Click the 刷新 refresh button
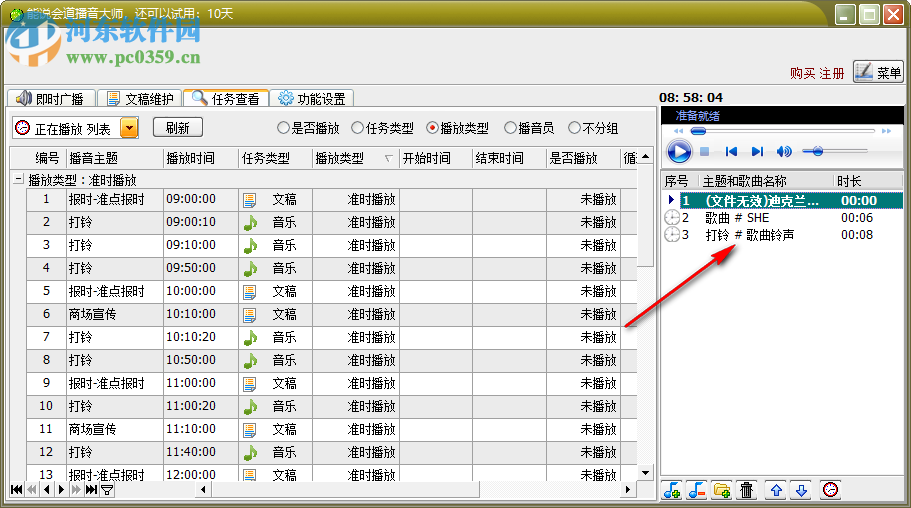This screenshot has width=911, height=508. point(178,127)
